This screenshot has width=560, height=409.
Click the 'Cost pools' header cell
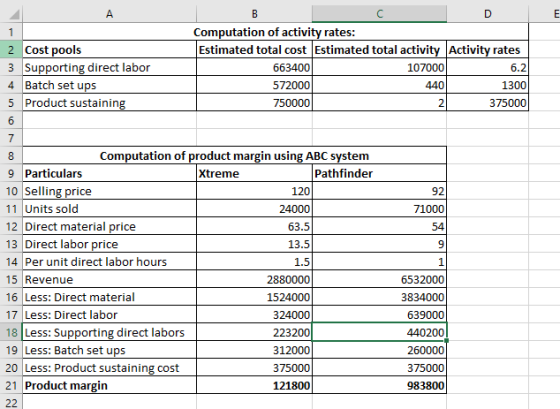109,50
